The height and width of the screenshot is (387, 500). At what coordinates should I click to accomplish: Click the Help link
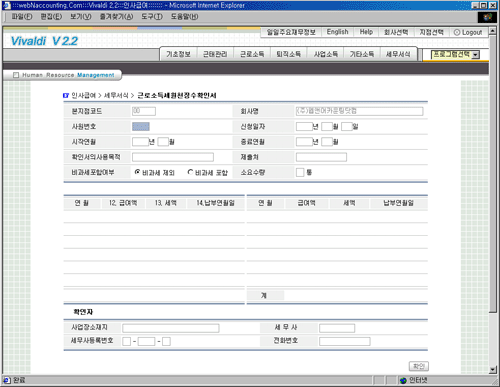366,32
